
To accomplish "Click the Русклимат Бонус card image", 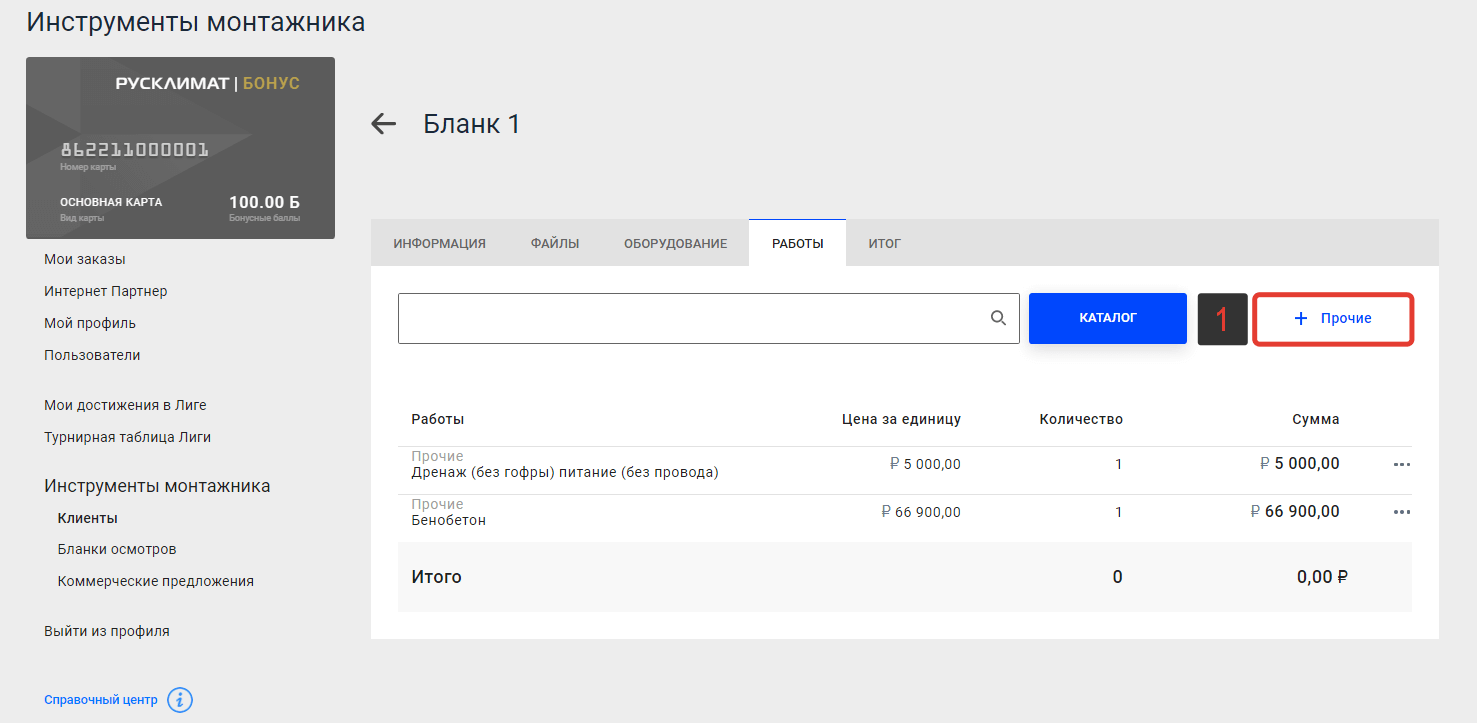I will (x=180, y=148).
